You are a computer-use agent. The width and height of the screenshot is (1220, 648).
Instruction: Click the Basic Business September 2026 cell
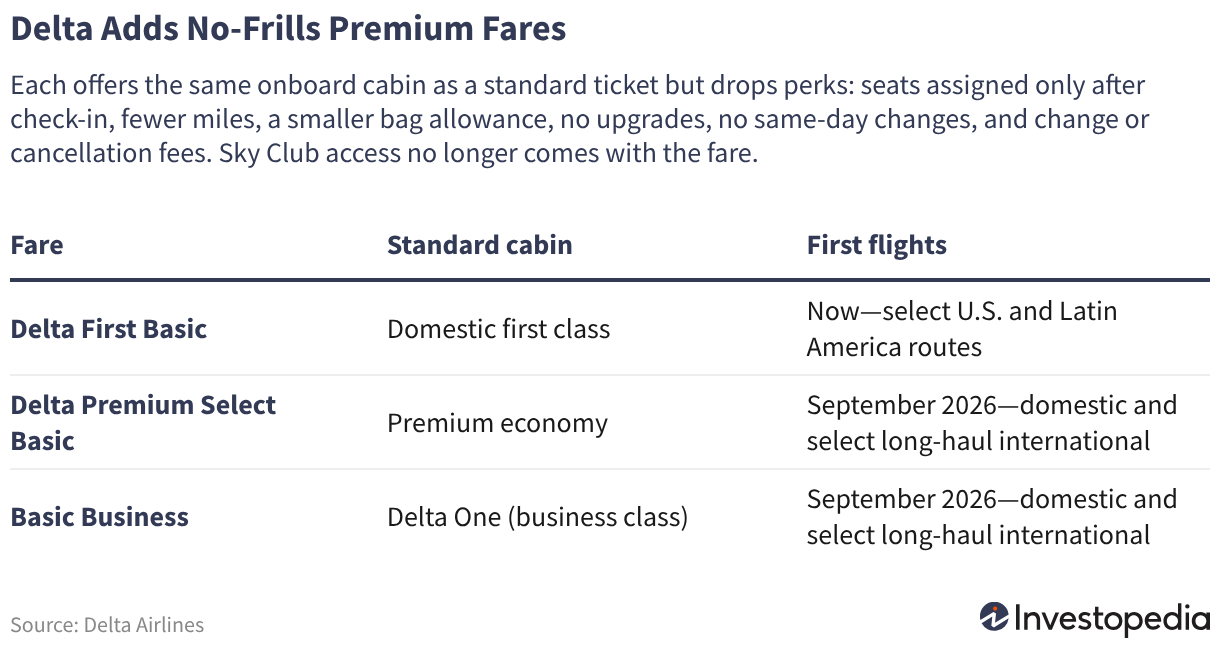992,517
